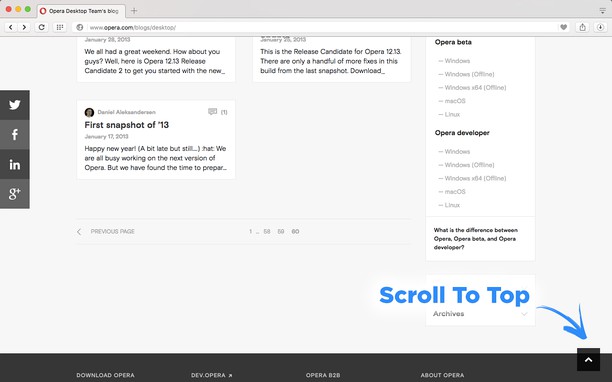This screenshot has width=612, height=382.
Task: Open the tab menu icon at top right
Action: click(x=603, y=11)
